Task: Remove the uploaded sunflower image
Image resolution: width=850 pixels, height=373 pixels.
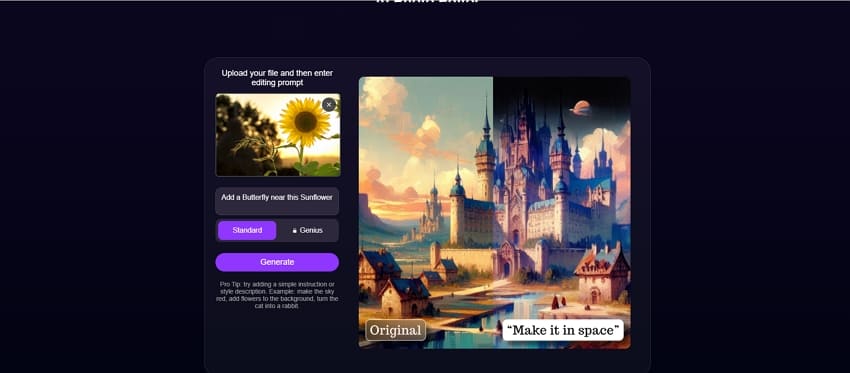Action: coord(329,105)
